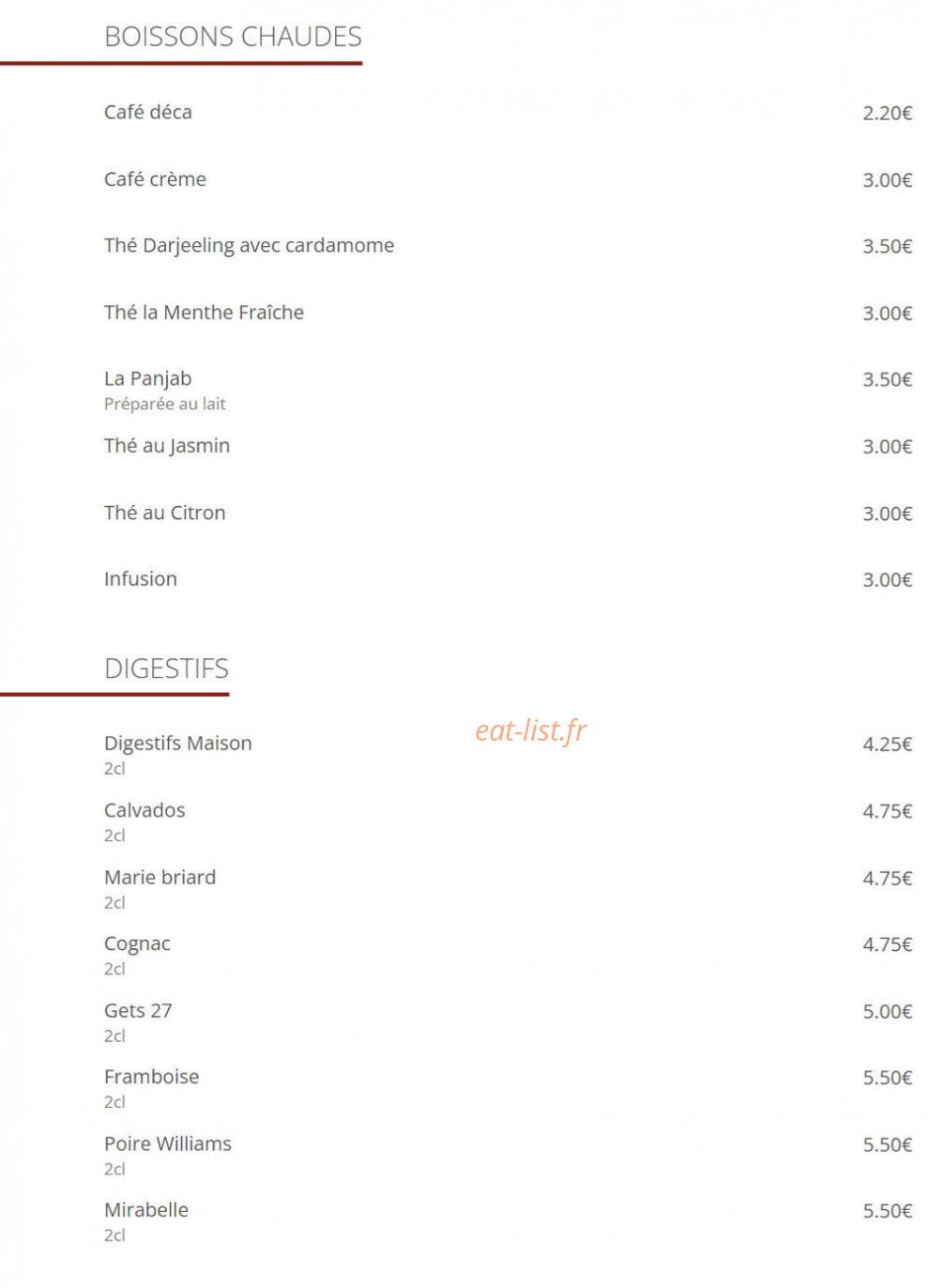This screenshot has width=928, height=1288.
Task: Choose Thé la Menthe Fraîche
Action: (x=204, y=312)
